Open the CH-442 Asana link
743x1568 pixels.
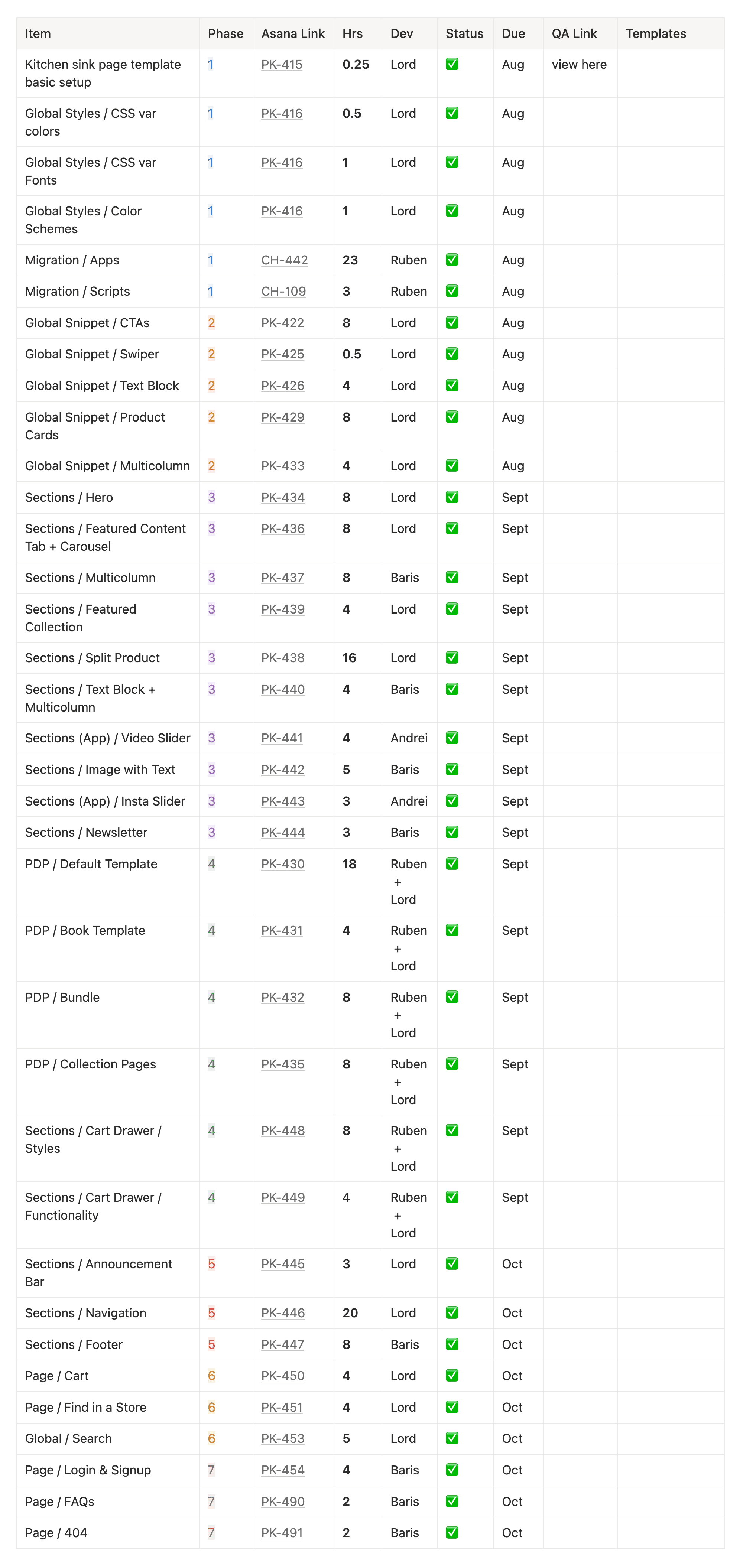click(x=285, y=260)
